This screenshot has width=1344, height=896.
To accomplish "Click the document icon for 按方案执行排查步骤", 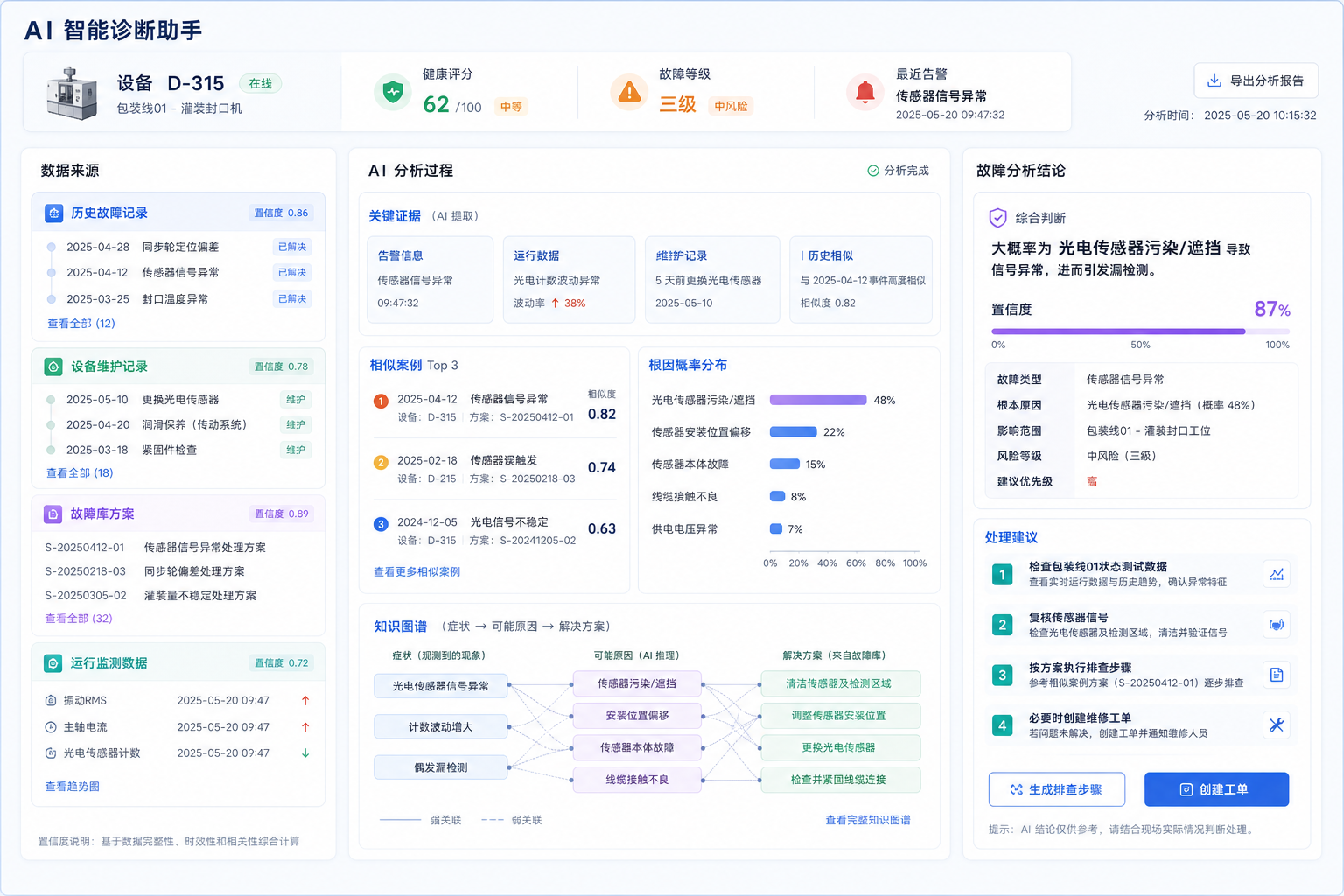I will pos(1277,675).
